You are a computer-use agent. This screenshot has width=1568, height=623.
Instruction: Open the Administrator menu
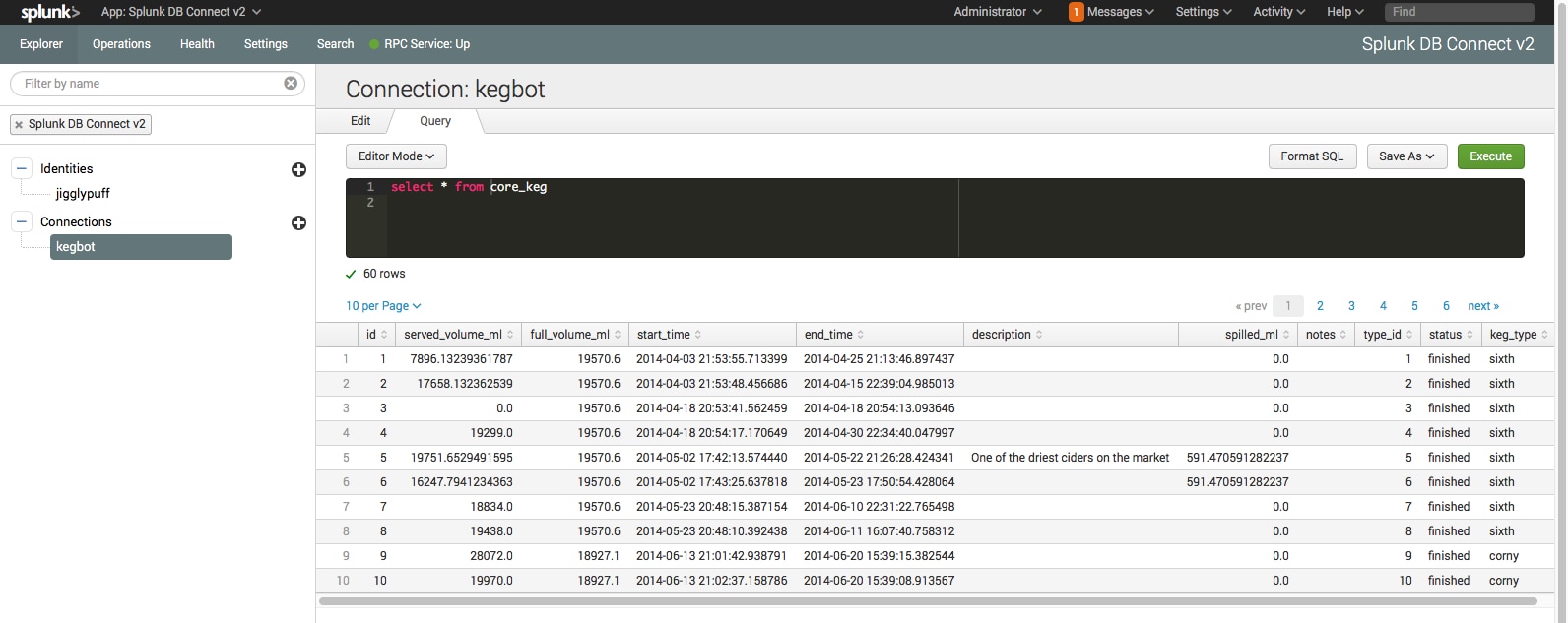click(x=997, y=12)
